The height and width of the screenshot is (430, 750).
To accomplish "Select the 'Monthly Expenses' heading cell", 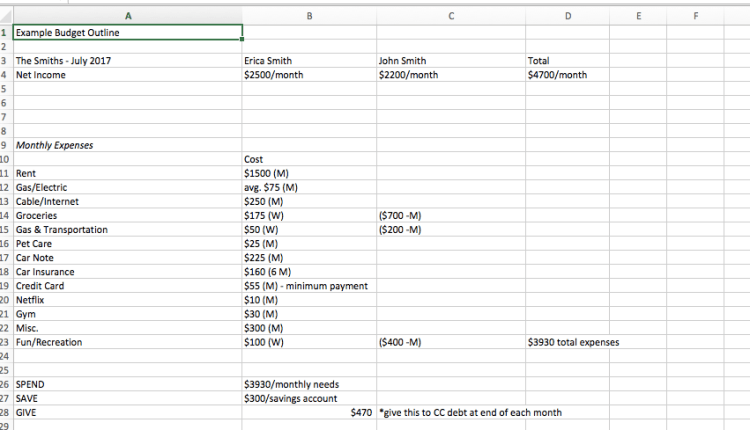I will click(x=127, y=145).
